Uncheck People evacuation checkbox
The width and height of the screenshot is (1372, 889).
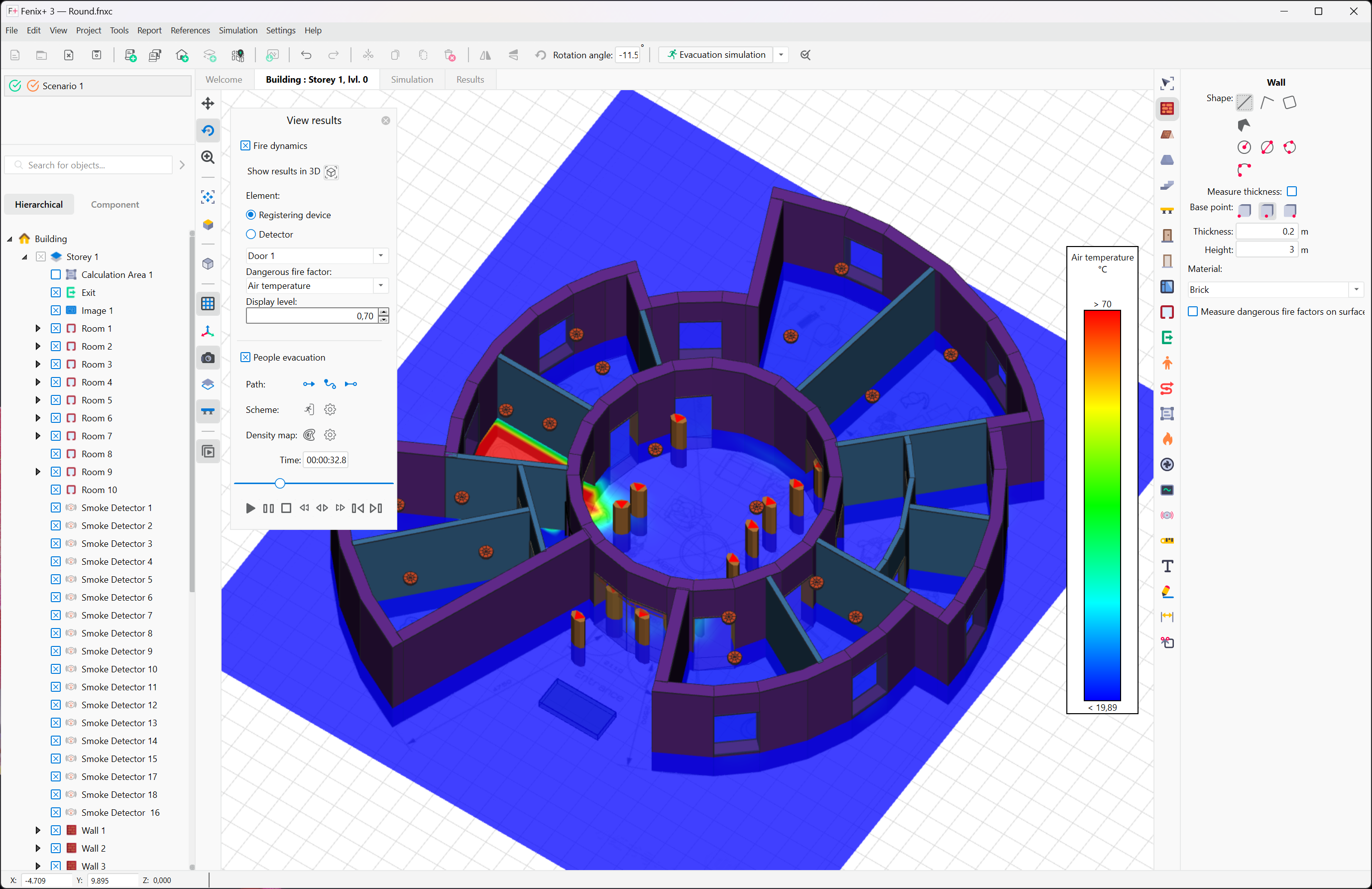coord(245,357)
